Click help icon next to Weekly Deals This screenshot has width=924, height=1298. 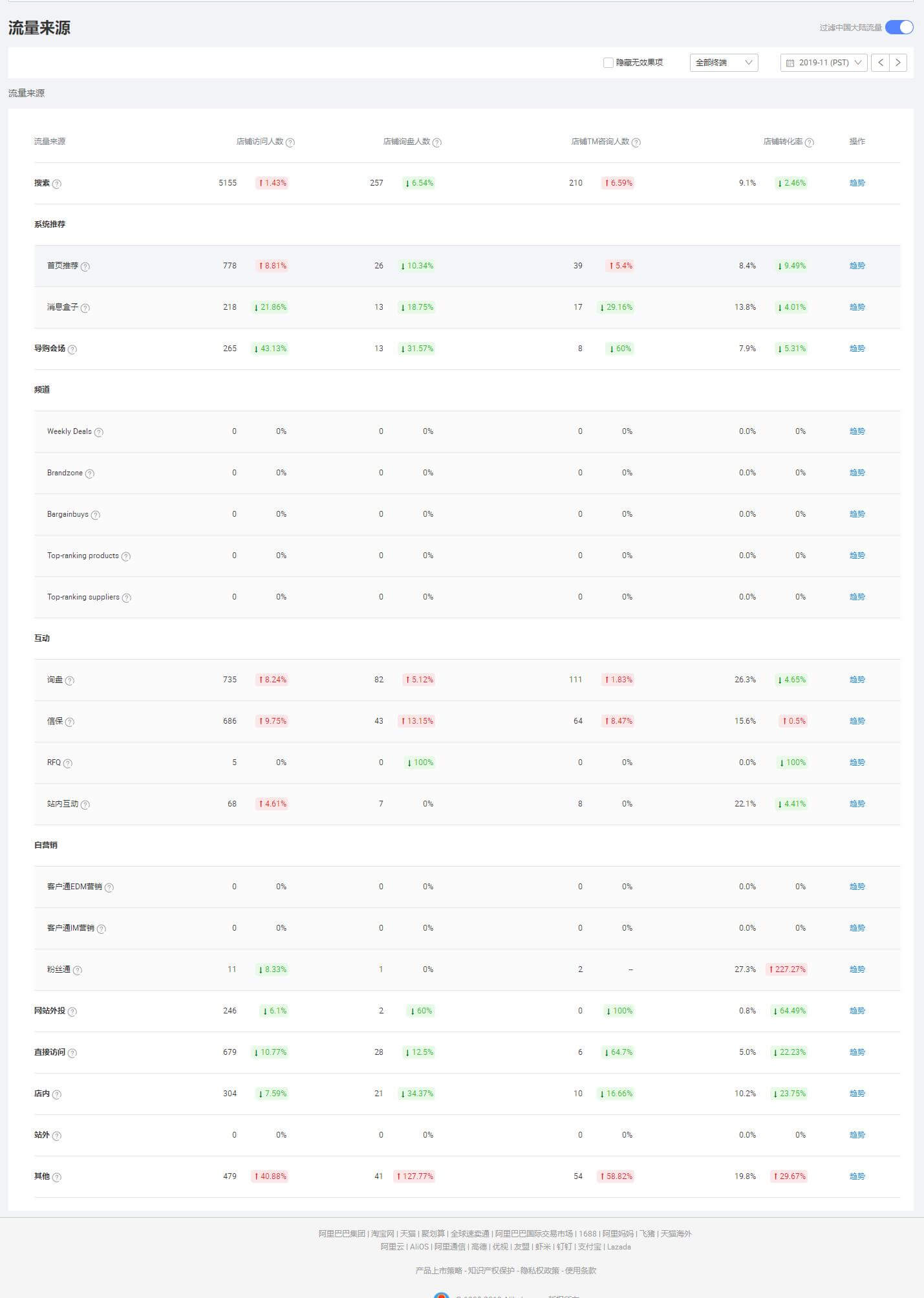tap(99, 432)
